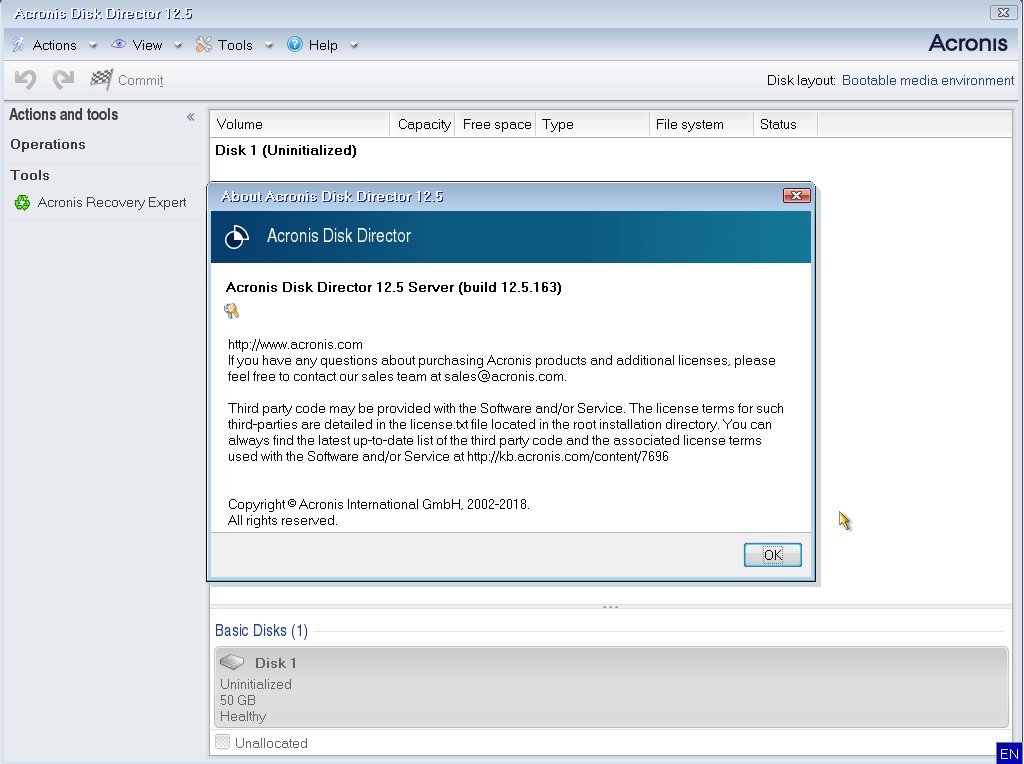Click the 50 GB disk size text
Viewport: 1024px width, 764px height.
pos(238,700)
